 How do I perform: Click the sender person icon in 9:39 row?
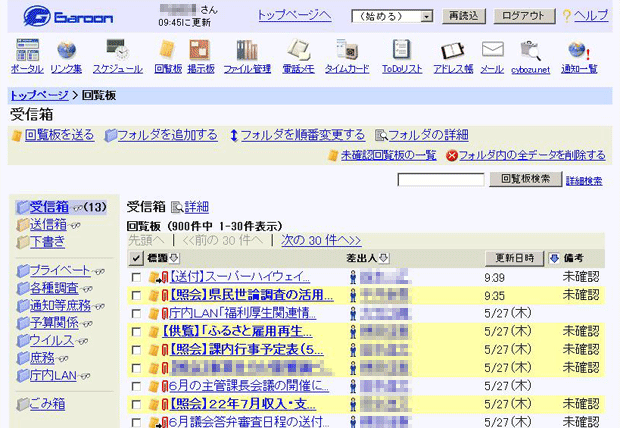[x=353, y=277]
